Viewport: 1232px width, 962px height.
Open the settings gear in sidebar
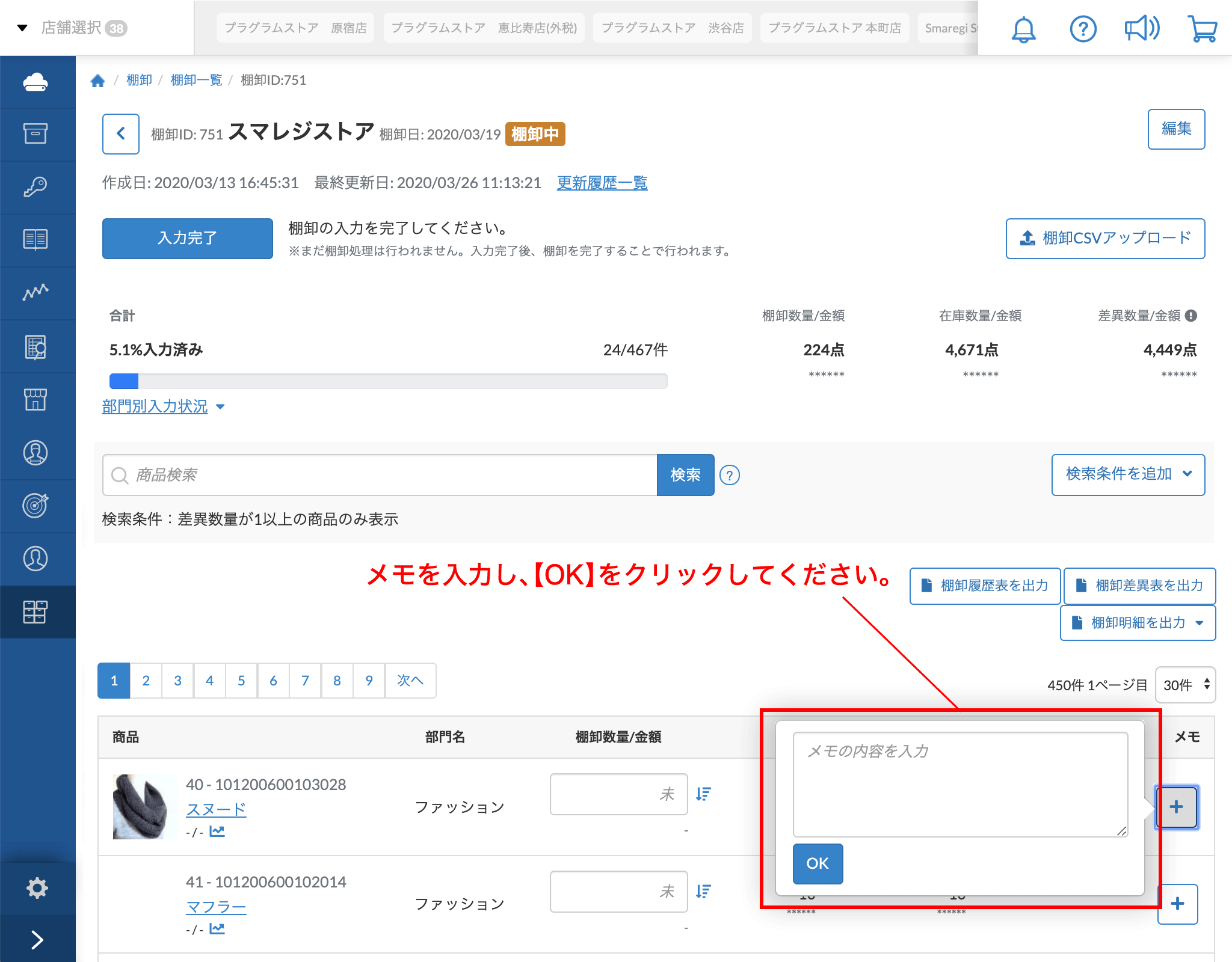36,887
